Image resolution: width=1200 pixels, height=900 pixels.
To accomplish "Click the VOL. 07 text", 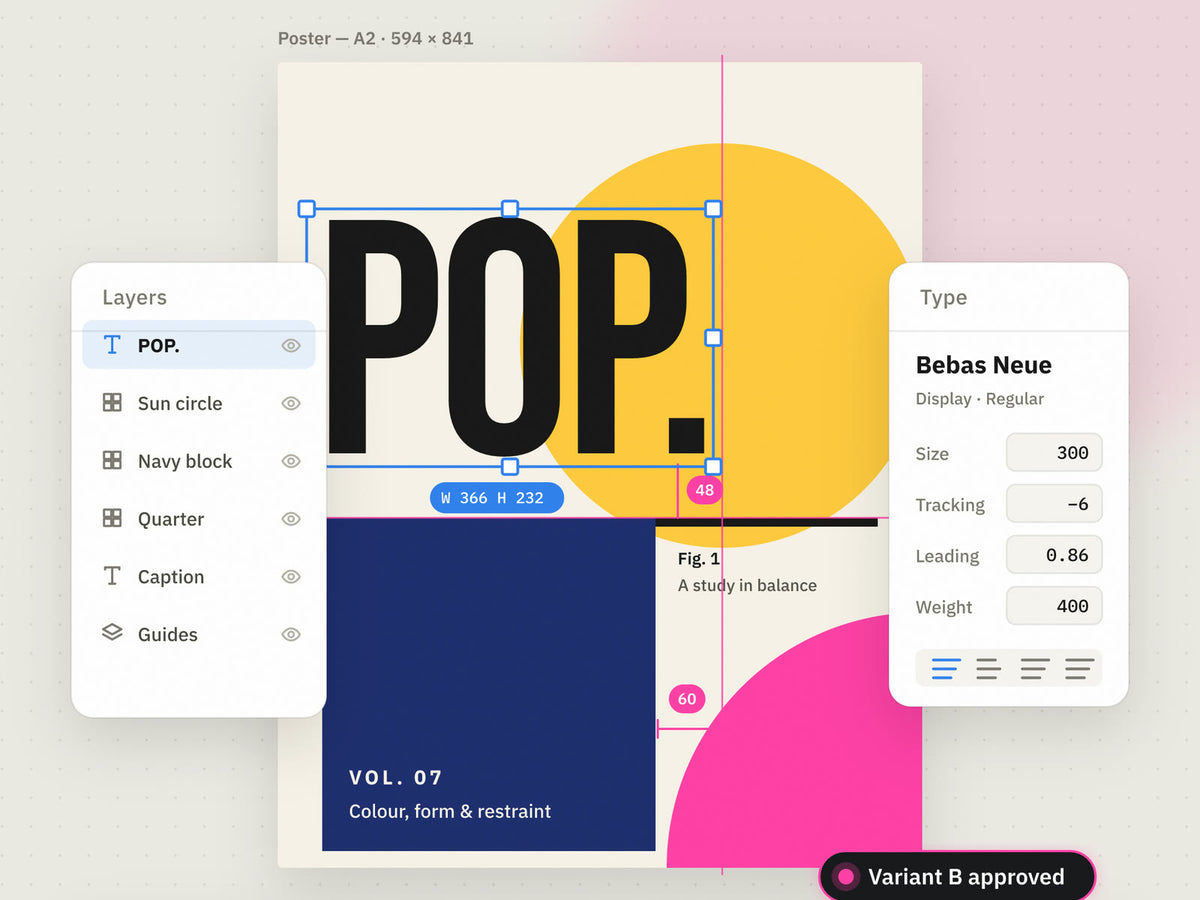I will (x=396, y=777).
